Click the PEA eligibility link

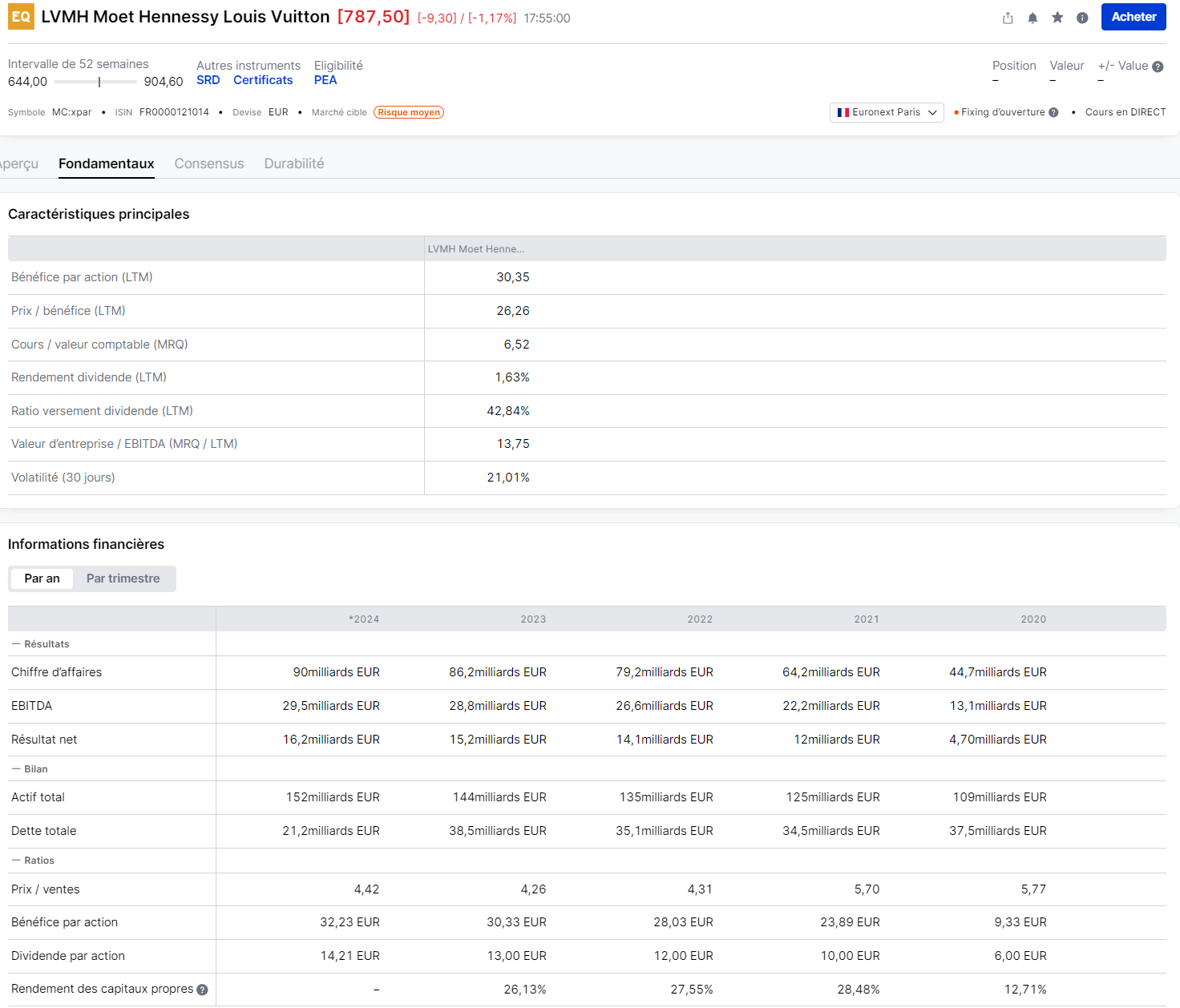[325, 80]
